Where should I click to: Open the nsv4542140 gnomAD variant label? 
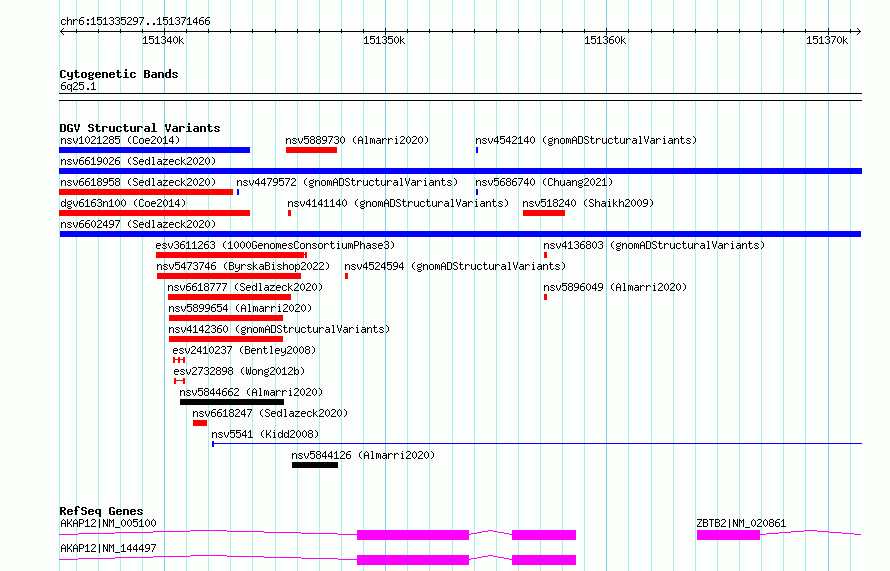coord(586,140)
